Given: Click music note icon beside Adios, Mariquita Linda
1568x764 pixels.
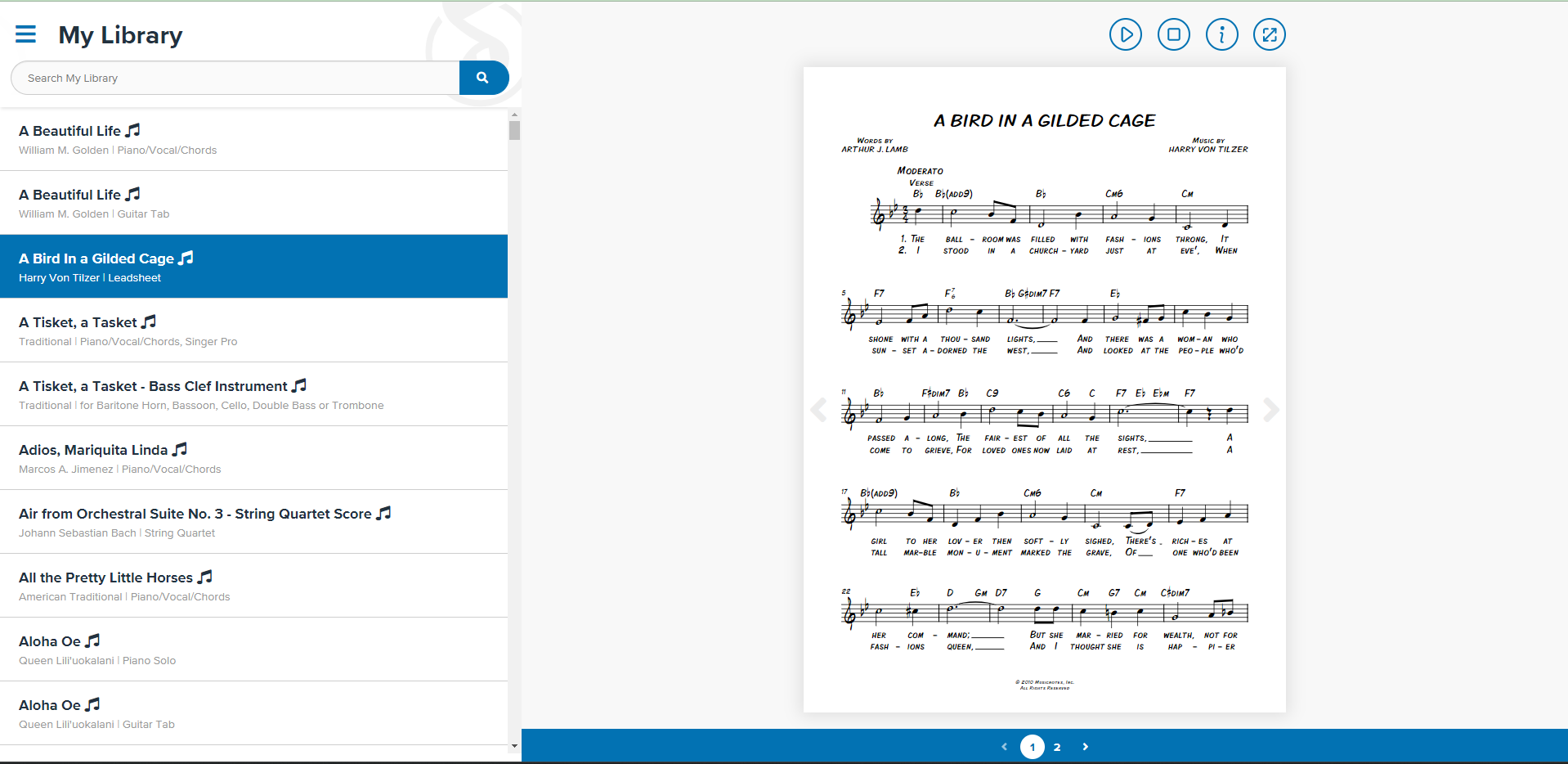Looking at the screenshot, I should [180, 449].
